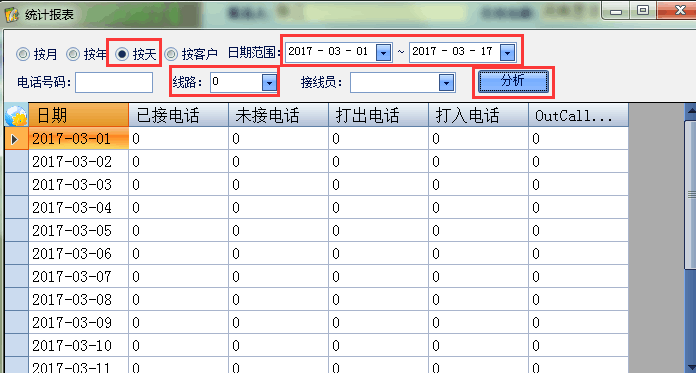696x373 pixels.
Task: Click 打出电话 cell in 2017-03-06 row
Action: coord(378,254)
